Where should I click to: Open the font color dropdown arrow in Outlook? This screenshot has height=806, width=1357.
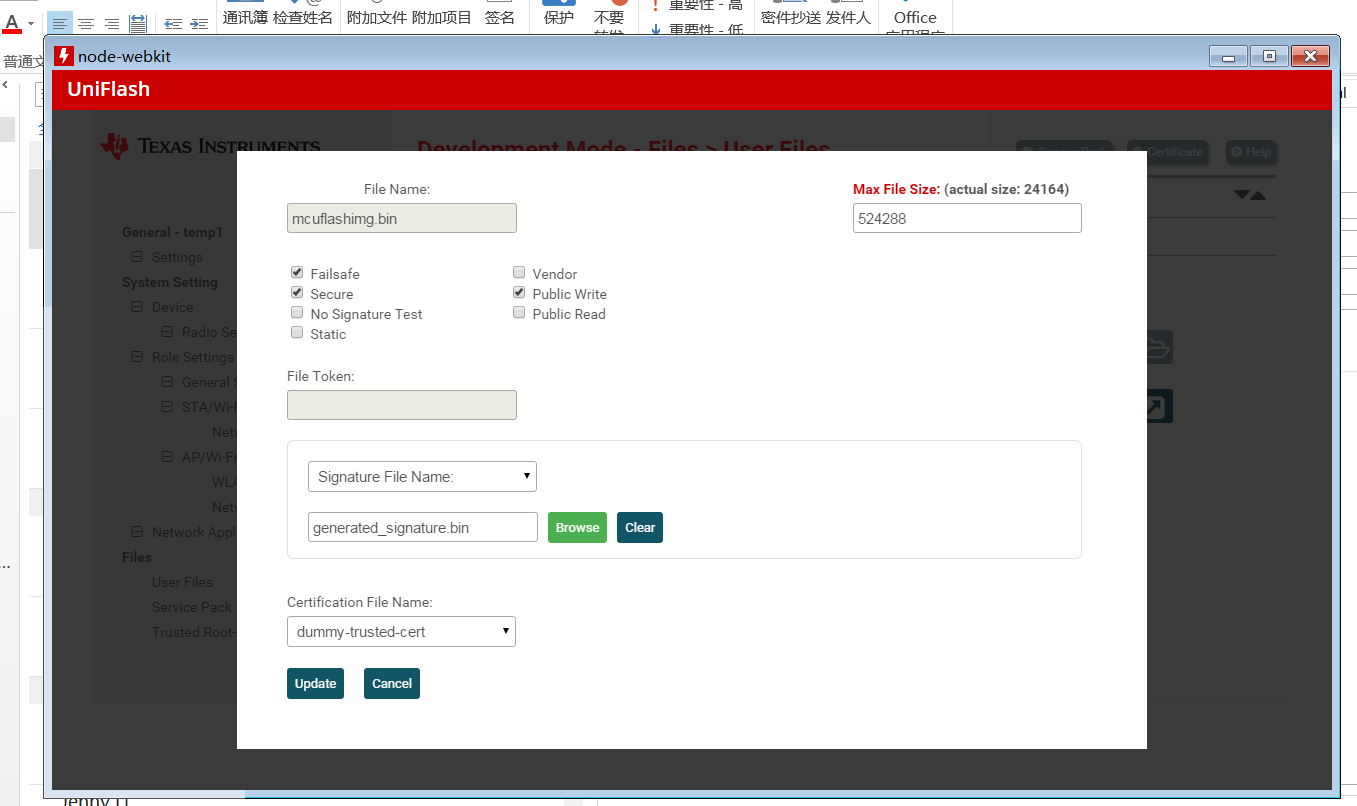pyautogui.click(x=31, y=23)
